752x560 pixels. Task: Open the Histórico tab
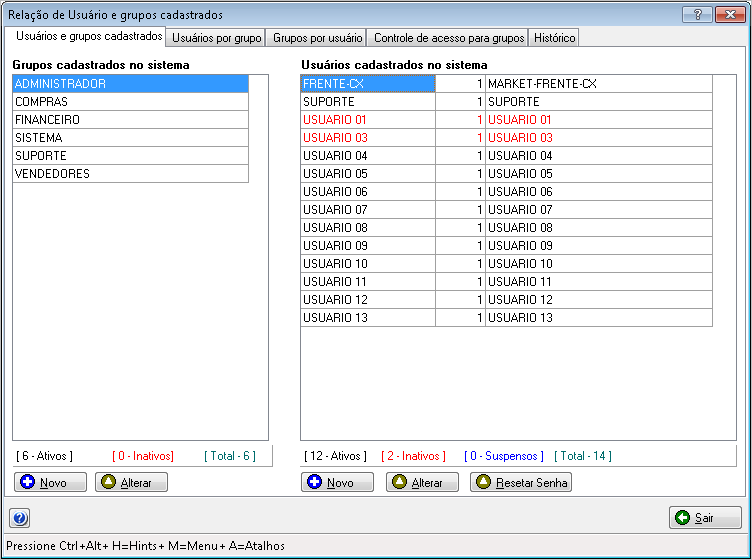coord(554,38)
